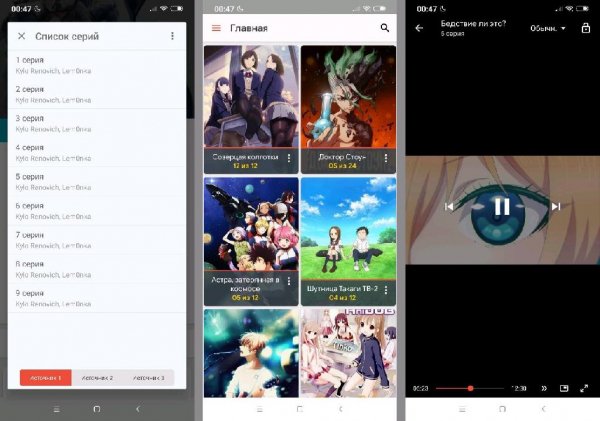This screenshot has width=600, height=421.
Task: Toggle fullscreen in the video player
Action: 584,388
